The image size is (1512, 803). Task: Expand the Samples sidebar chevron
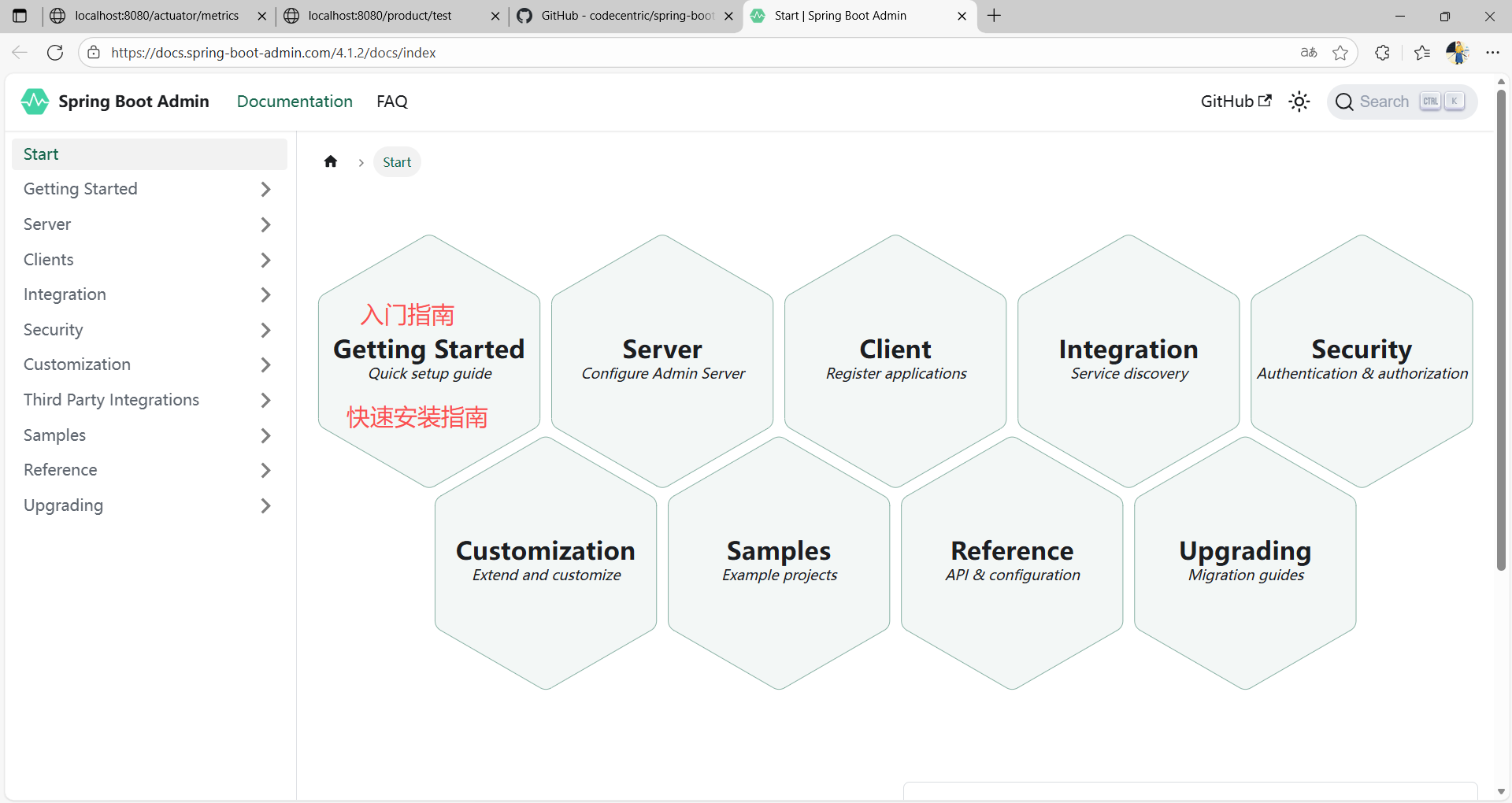coord(265,435)
